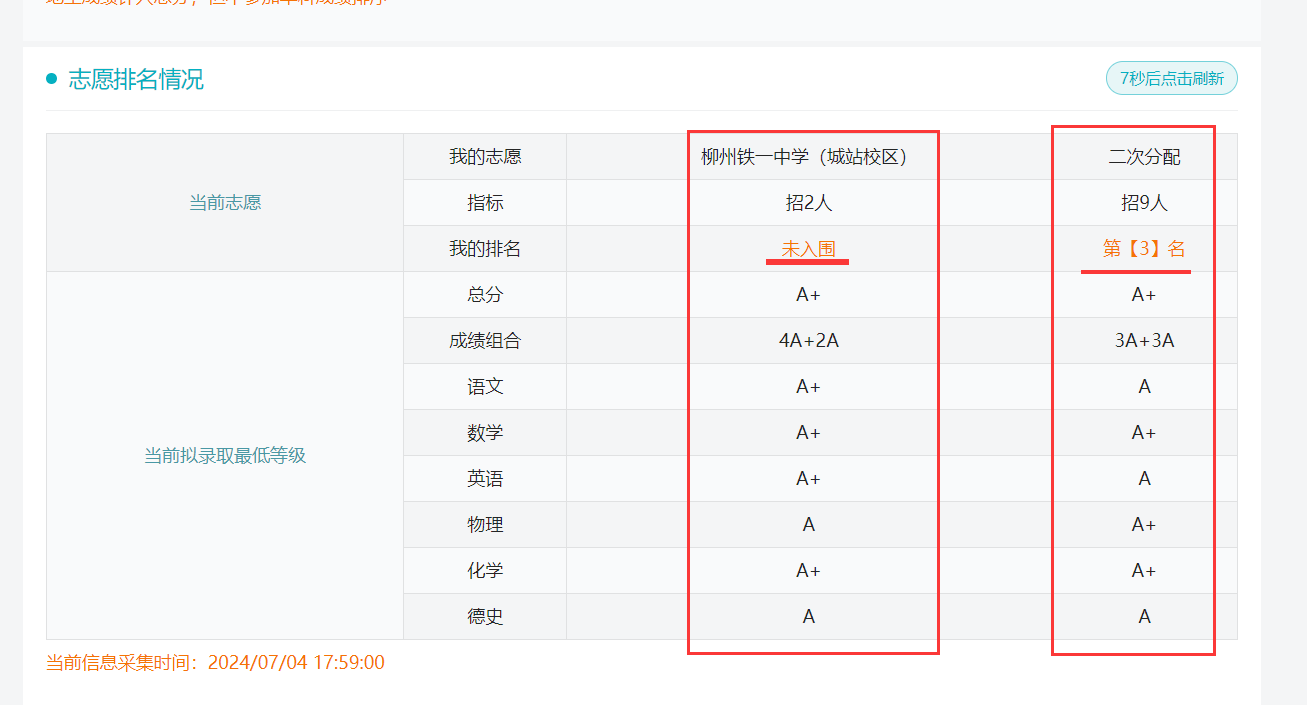1307x705 pixels.
Task: Click the 我的排名 row label
Action: click(485, 249)
